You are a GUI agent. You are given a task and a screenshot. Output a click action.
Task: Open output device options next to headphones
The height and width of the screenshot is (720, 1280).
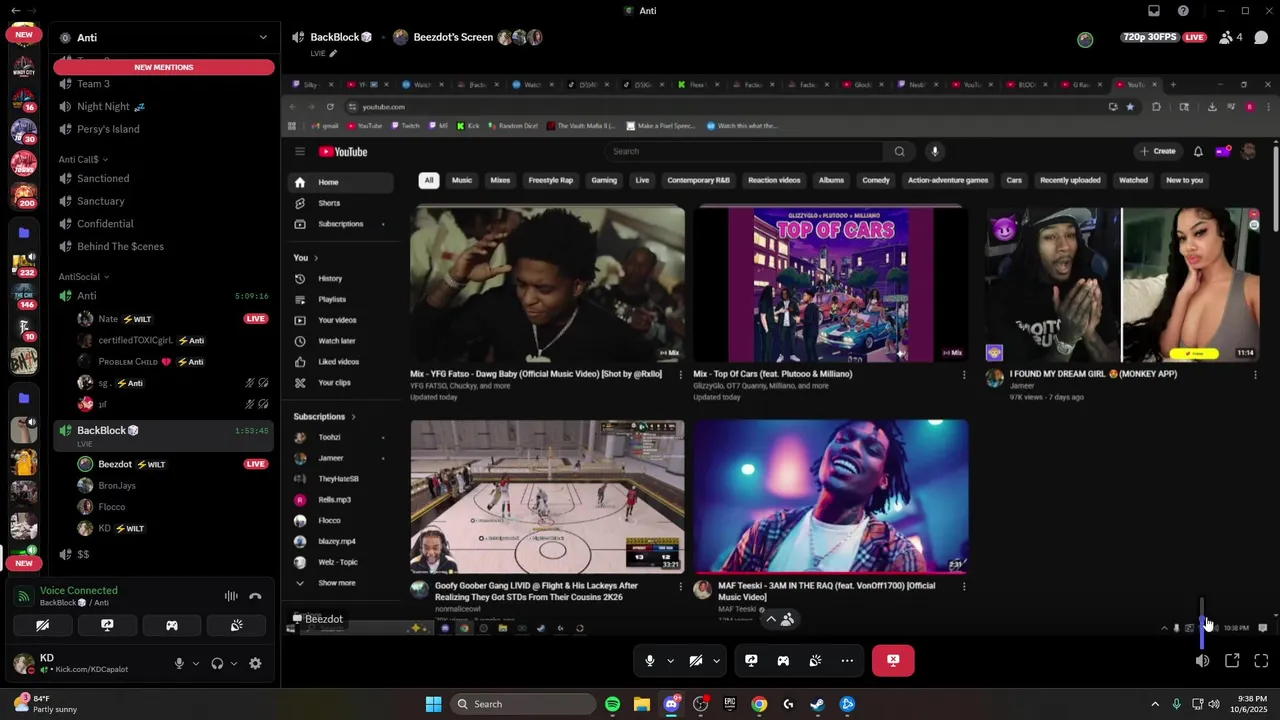[x=234, y=663]
